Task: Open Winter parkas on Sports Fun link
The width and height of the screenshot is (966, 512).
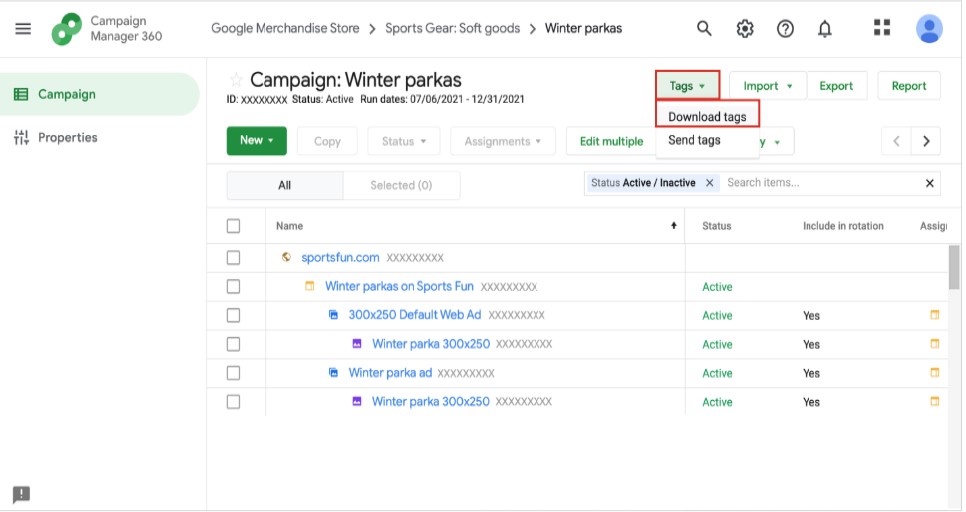Action: tap(399, 286)
